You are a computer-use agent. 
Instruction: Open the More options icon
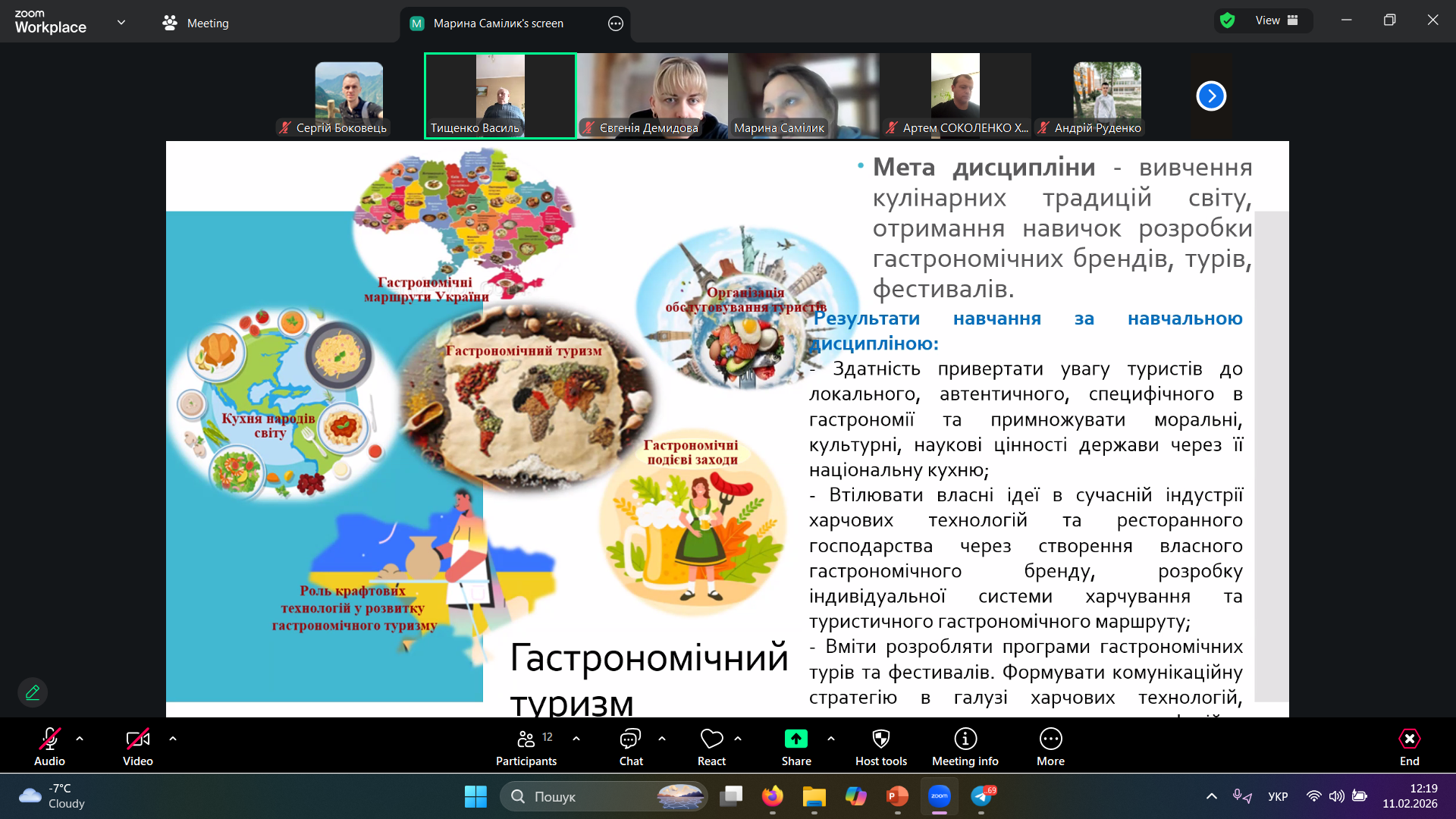pyautogui.click(x=1050, y=739)
